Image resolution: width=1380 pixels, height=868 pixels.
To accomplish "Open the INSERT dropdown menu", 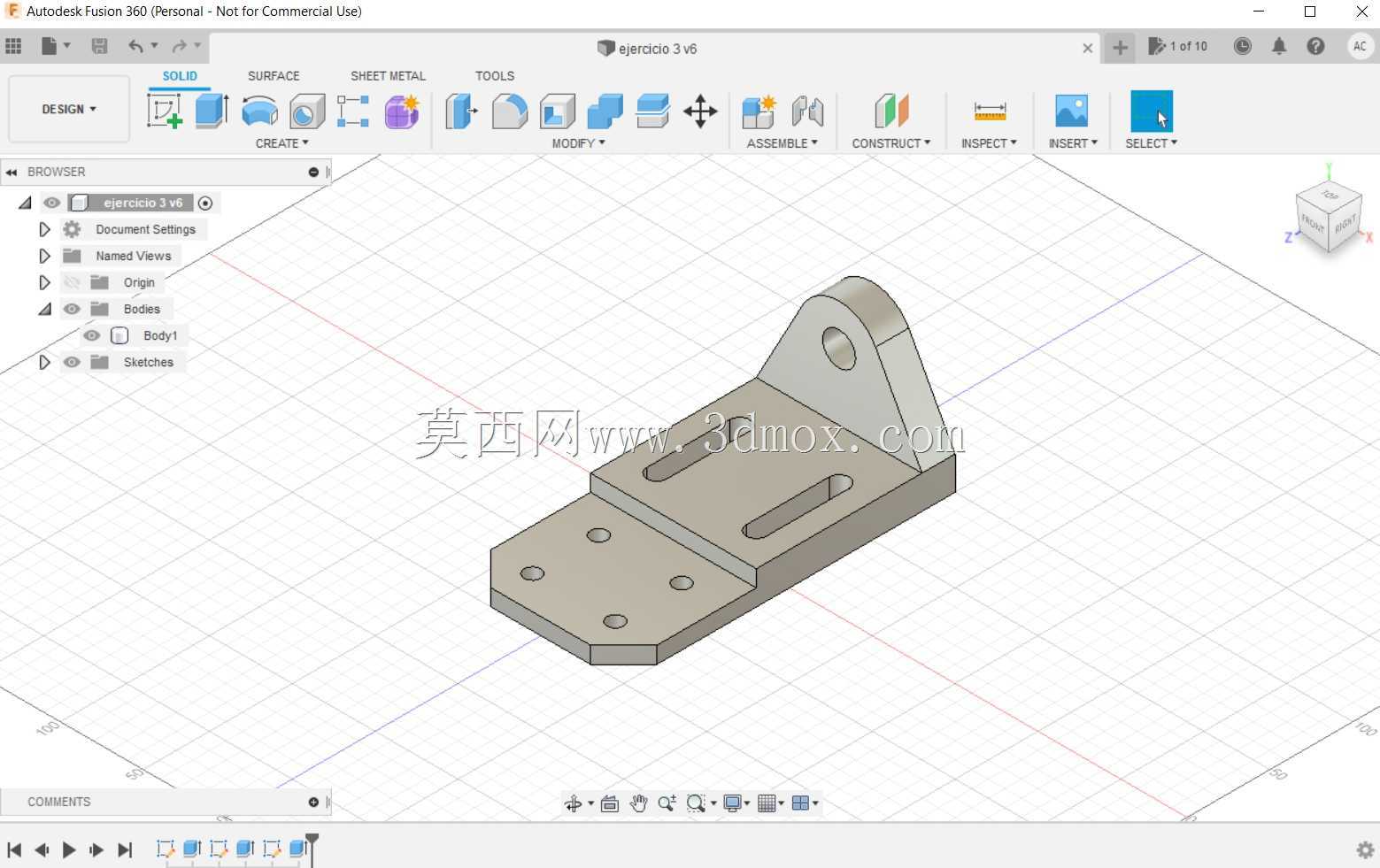I will pos(1073,143).
